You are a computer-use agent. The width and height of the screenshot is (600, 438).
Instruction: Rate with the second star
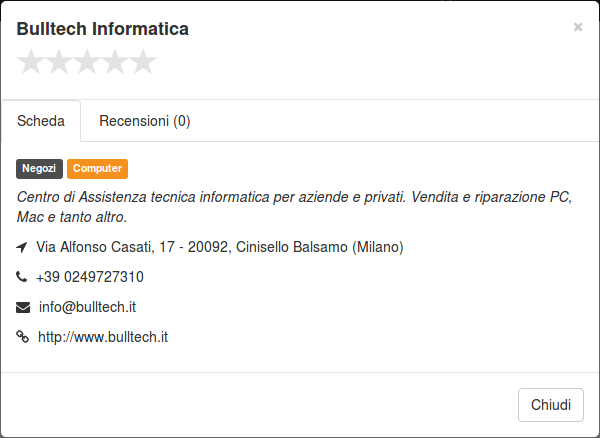59,62
